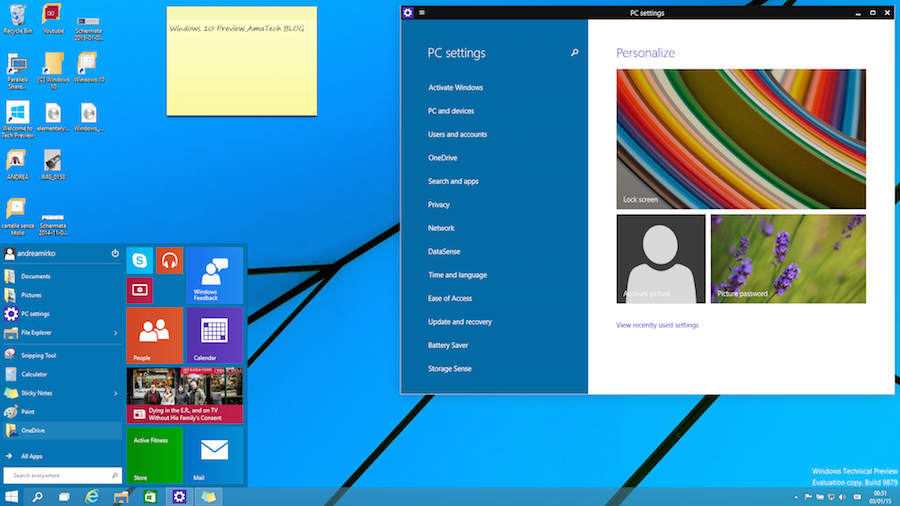Open OneDrive from Start menu list
Screen dimensions: 900x506
click(x=62, y=430)
